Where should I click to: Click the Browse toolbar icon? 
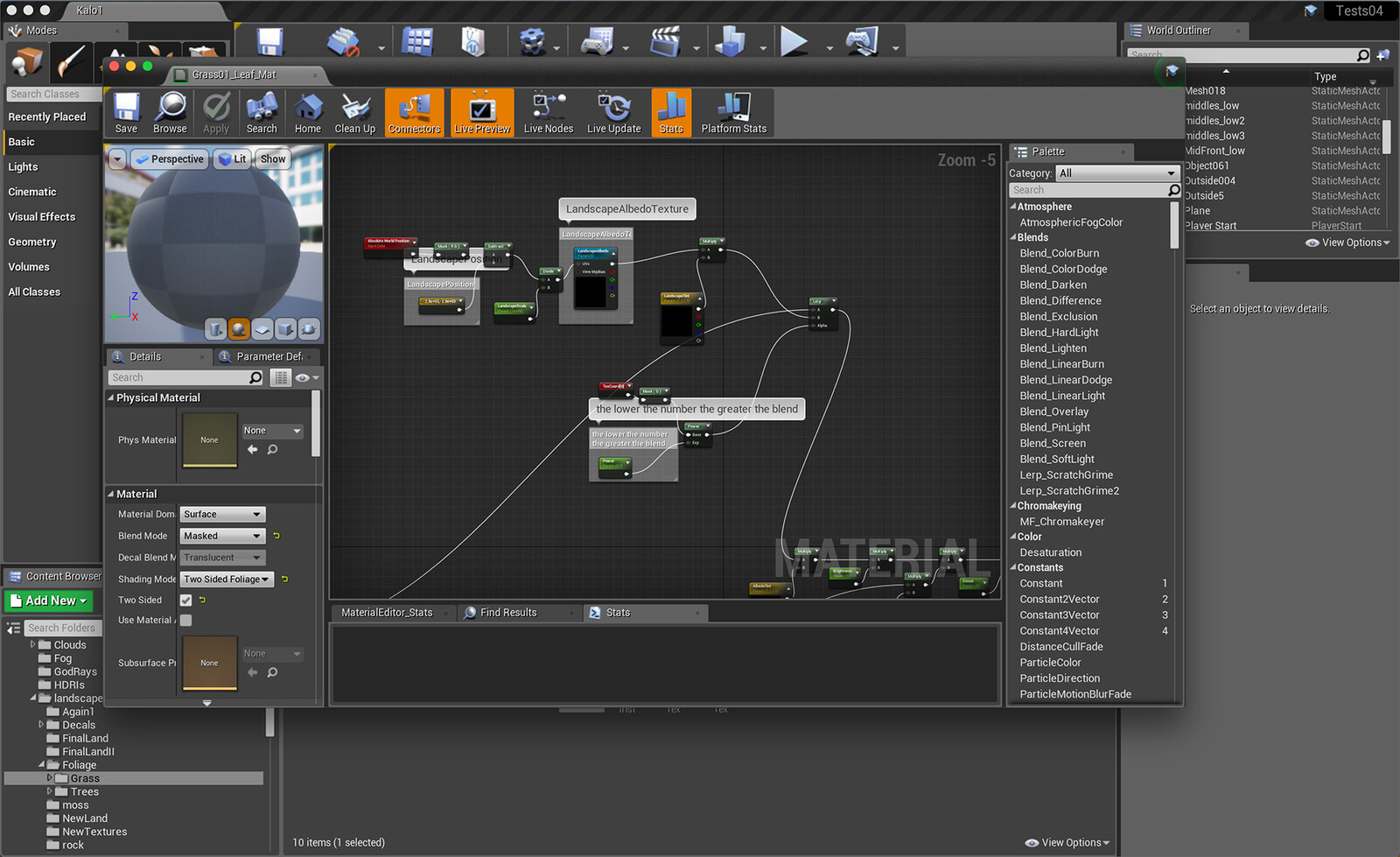170,113
